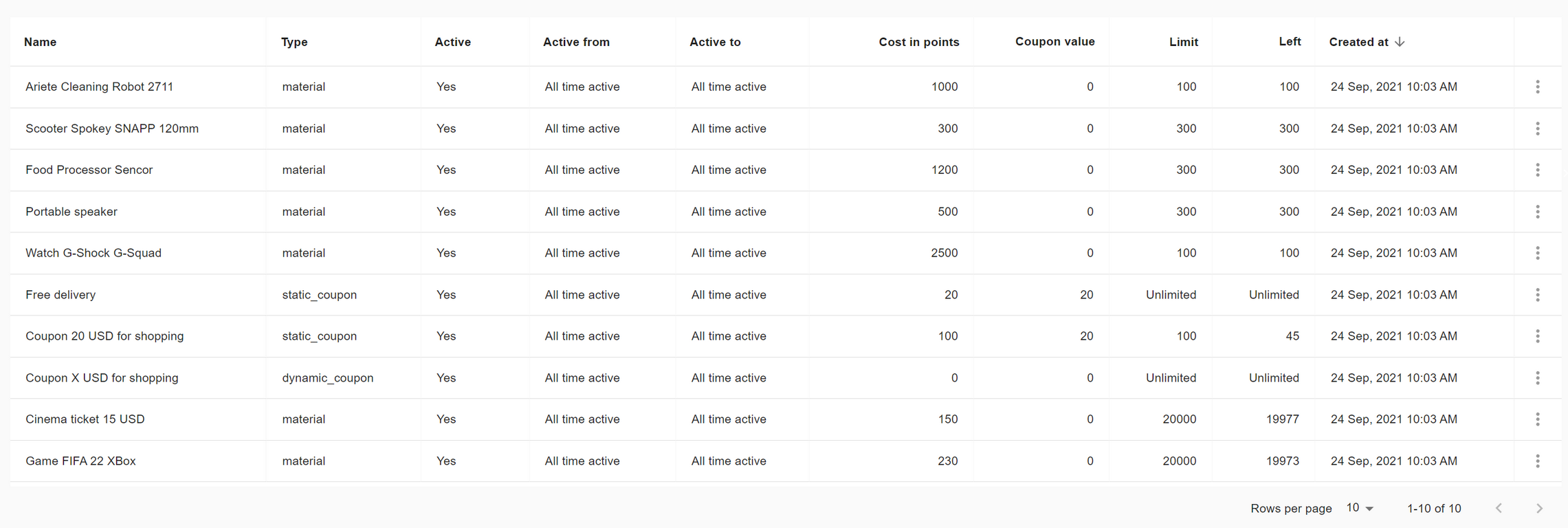Click the 1-10 of 10 pagination label
Screen dimensions: 1568x528
(1434, 509)
